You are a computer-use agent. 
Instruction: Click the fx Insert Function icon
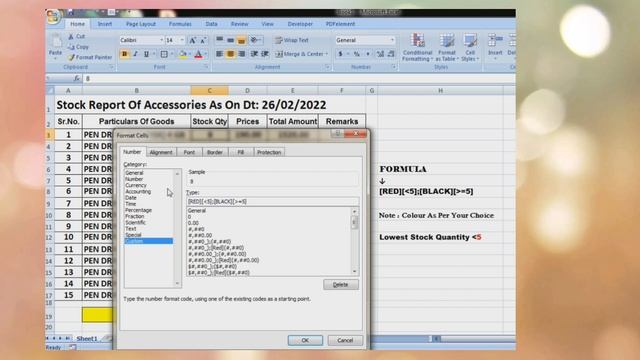(x=77, y=78)
